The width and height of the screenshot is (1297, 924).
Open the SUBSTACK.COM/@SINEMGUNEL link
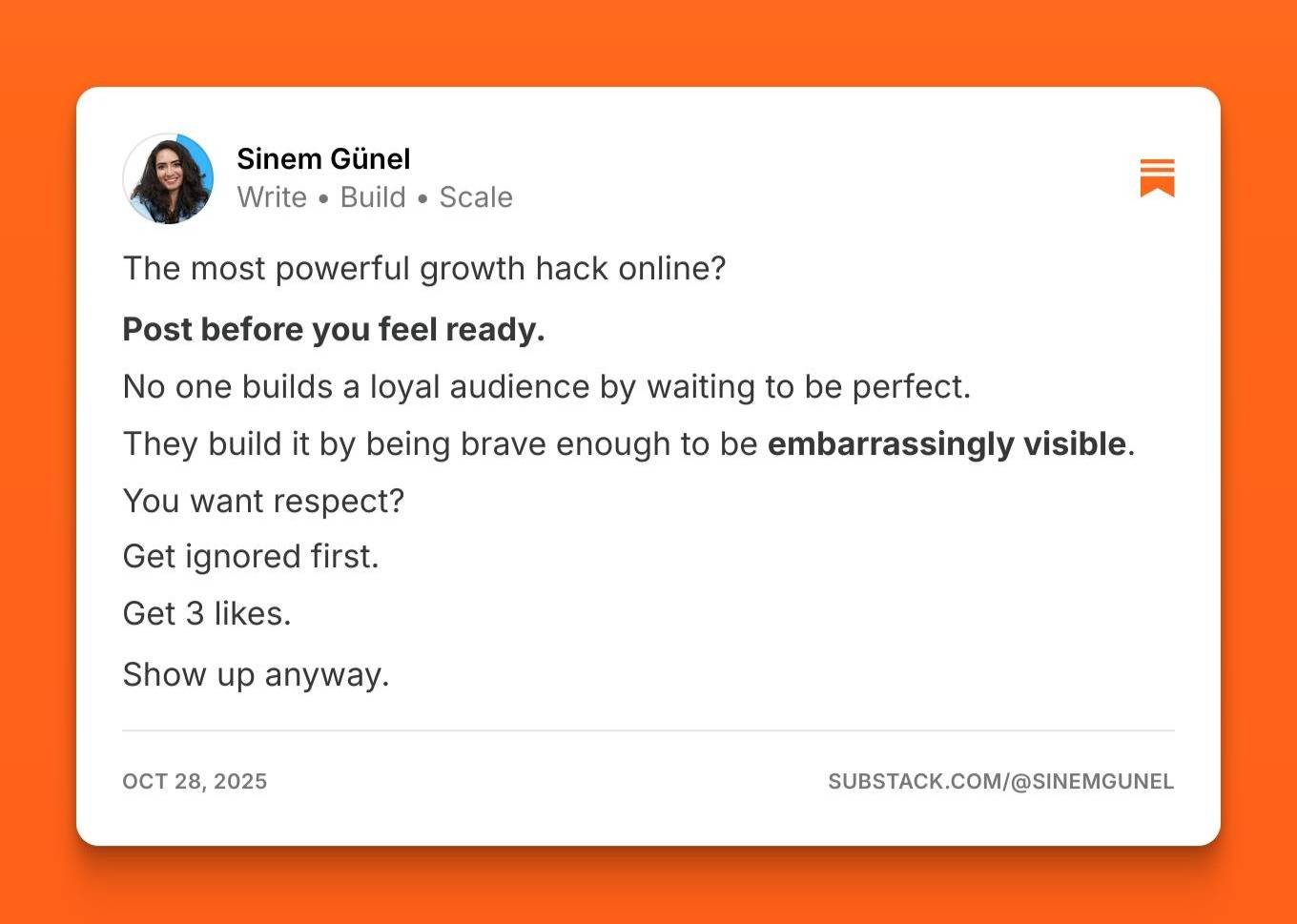1000,782
